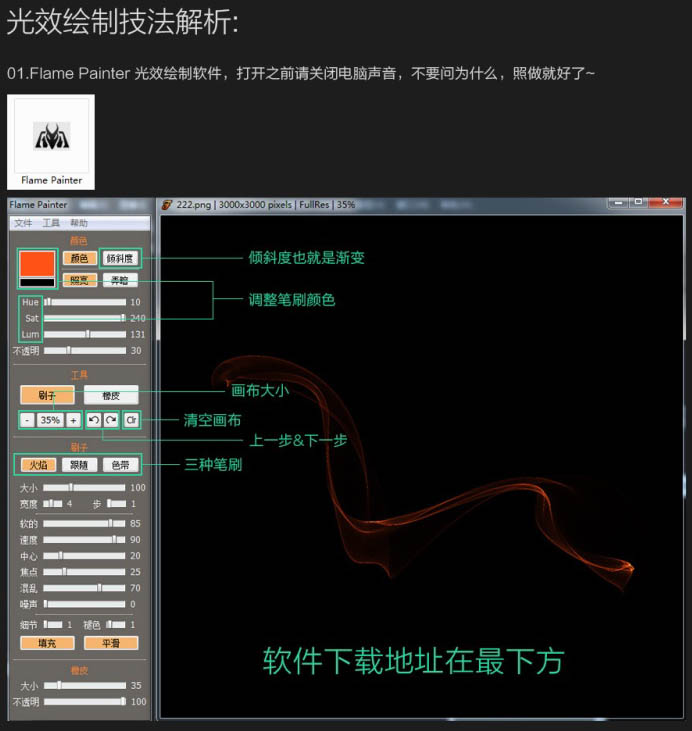692x731 pixels.
Task: Click the 褪色 fade slider
Action: click(x=116, y=624)
